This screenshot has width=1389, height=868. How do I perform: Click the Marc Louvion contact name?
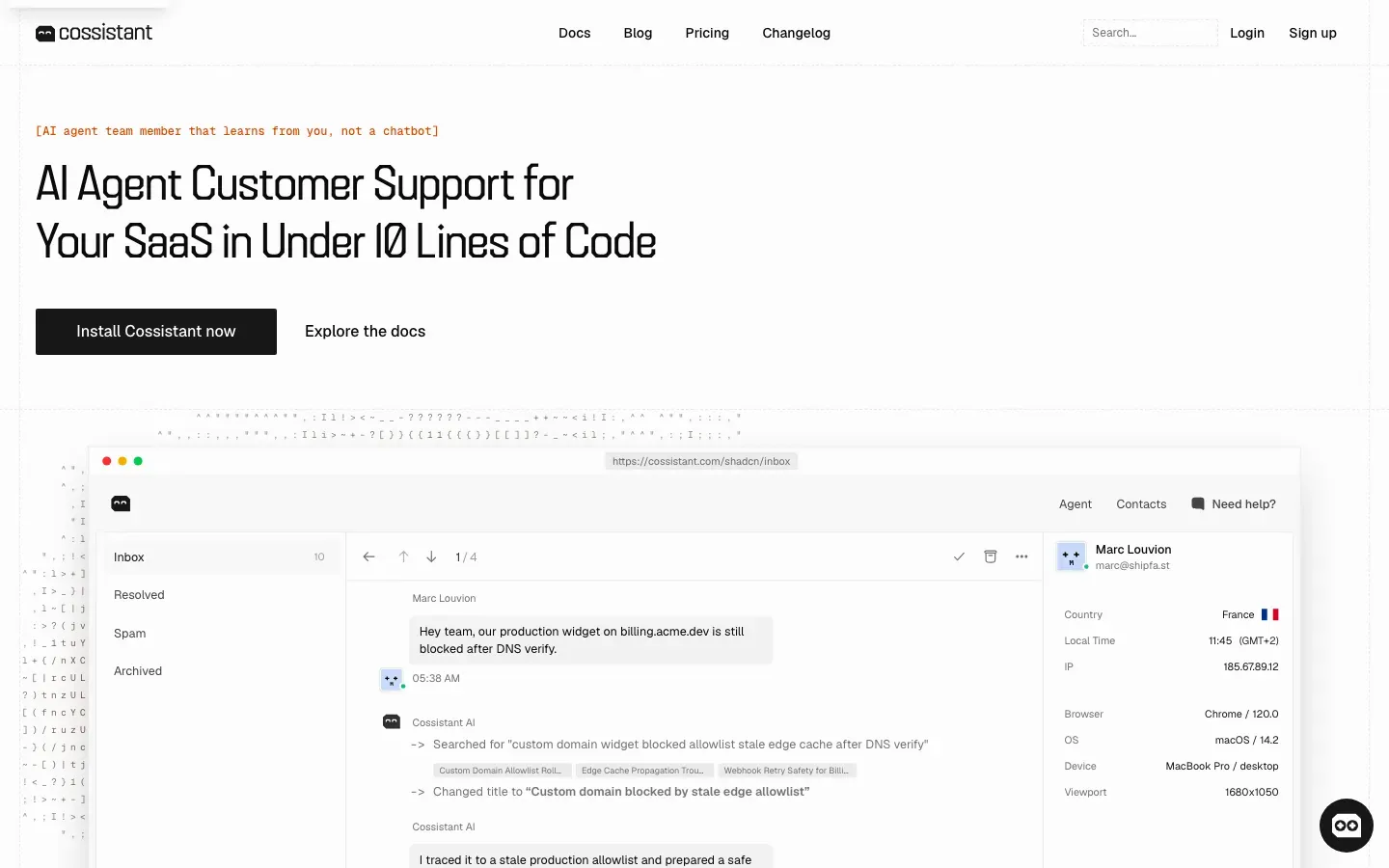pyautogui.click(x=1133, y=550)
